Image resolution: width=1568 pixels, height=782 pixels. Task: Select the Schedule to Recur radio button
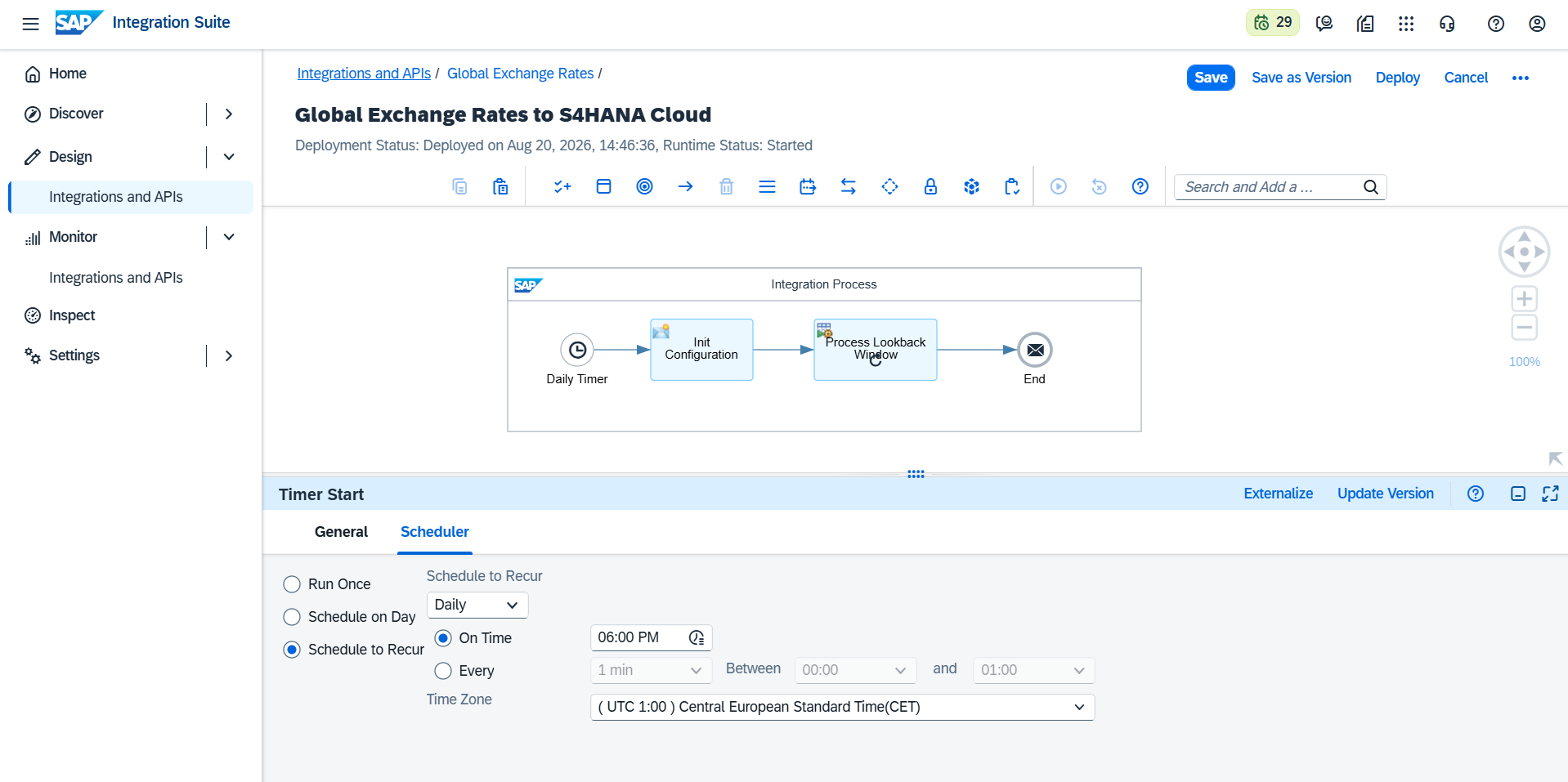click(292, 650)
